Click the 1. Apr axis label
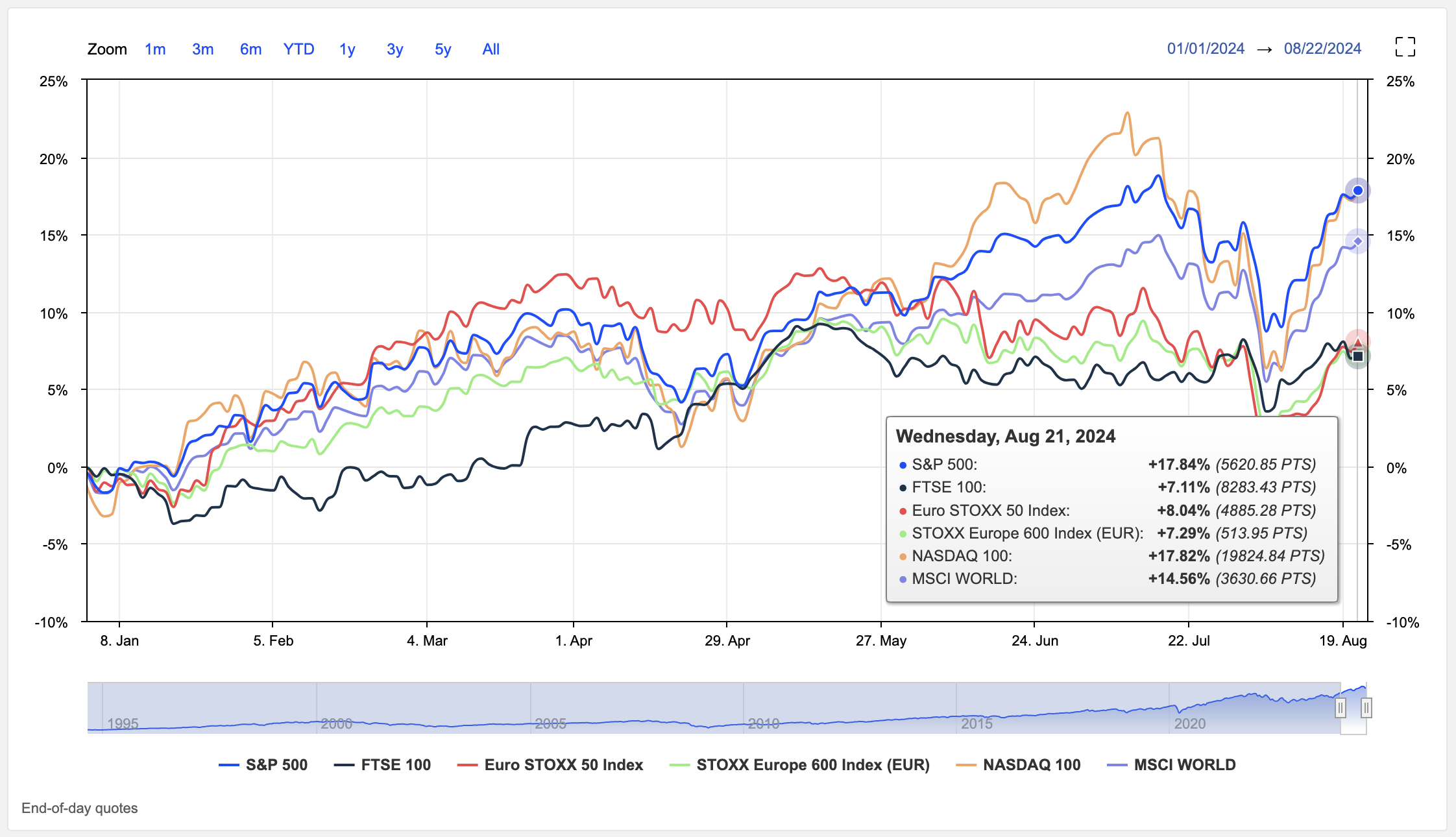The image size is (1456, 837). (x=574, y=641)
